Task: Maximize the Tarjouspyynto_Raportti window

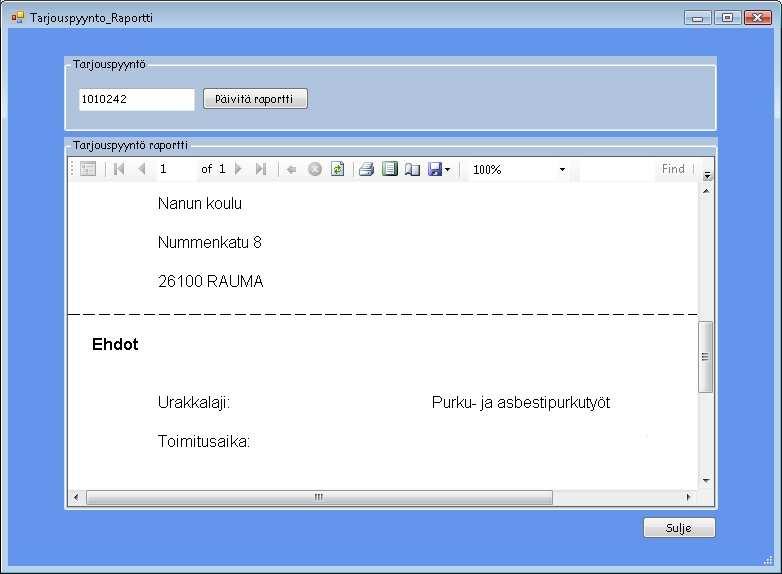Action: tap(727, 18)
